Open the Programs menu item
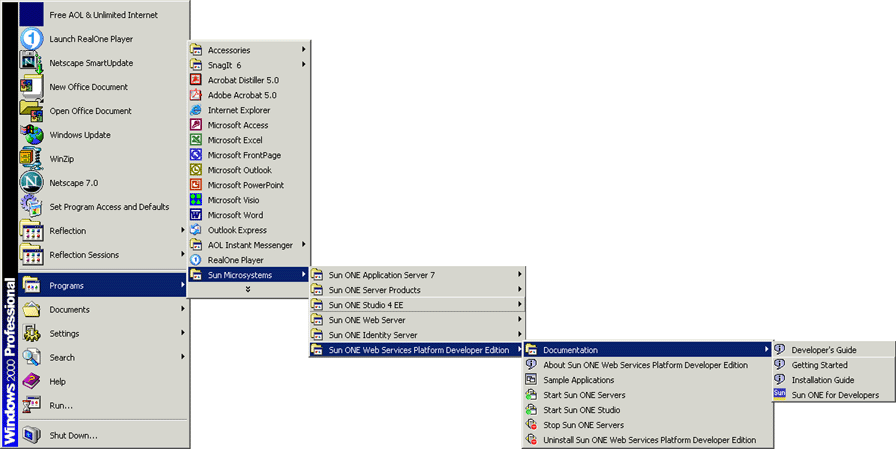Viewport: 896px width, 449px height. [x=103, y=285]
